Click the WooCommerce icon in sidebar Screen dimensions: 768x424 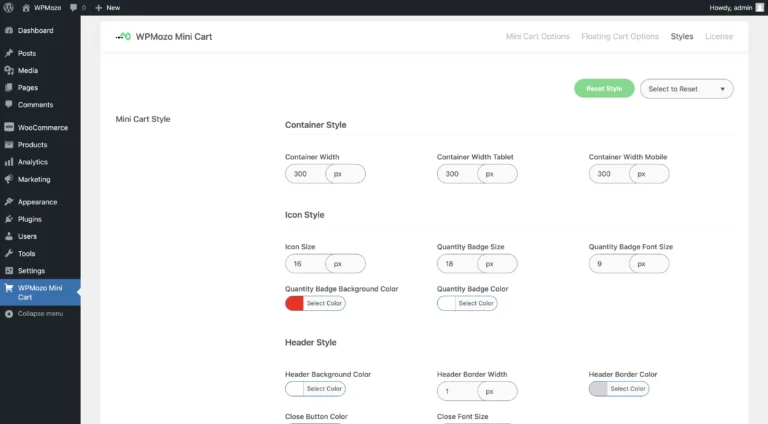[9, 127]
